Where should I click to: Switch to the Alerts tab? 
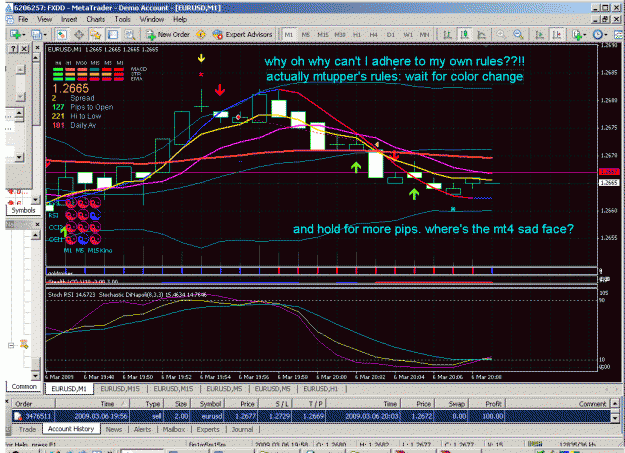point(142,429)
